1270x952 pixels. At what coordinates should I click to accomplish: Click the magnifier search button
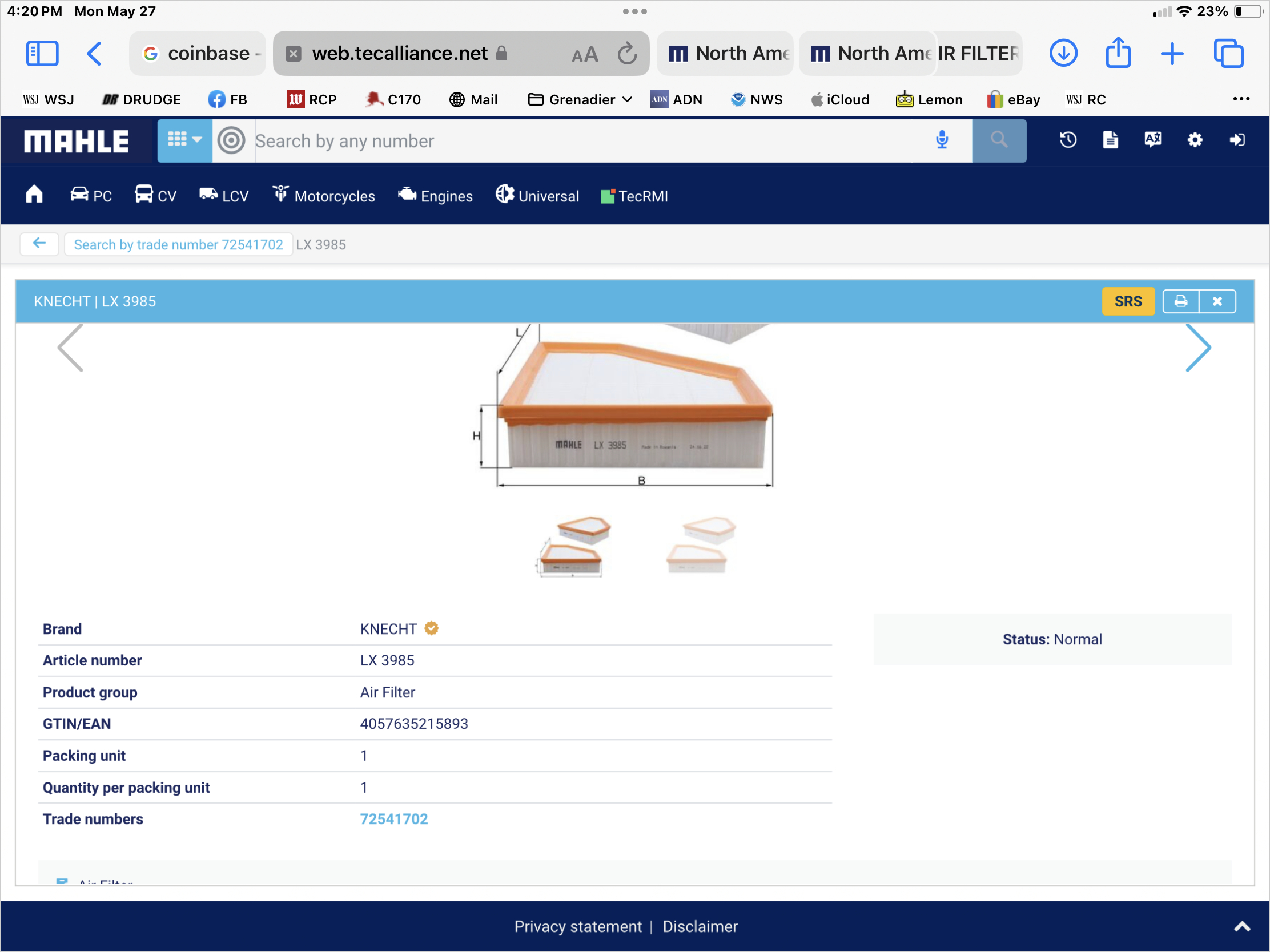coord(998,140)
